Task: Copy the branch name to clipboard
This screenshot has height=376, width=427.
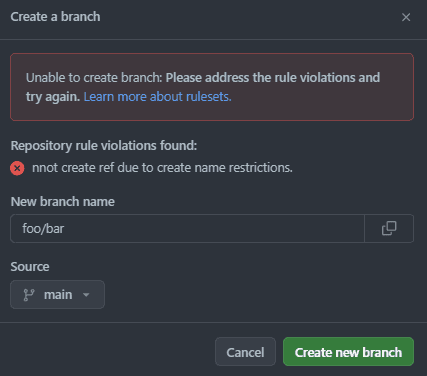Action: (389, 228)
